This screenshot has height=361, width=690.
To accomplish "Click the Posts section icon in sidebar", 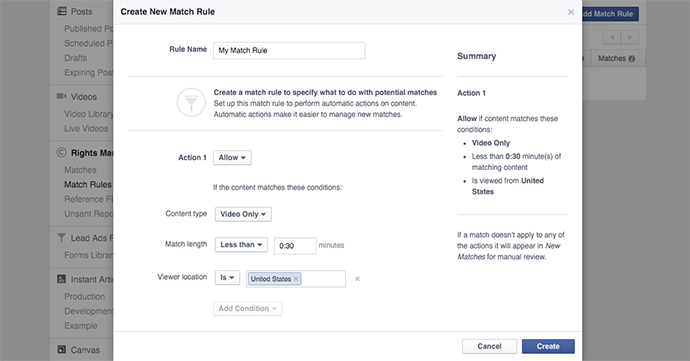I will tap(62, 11).
